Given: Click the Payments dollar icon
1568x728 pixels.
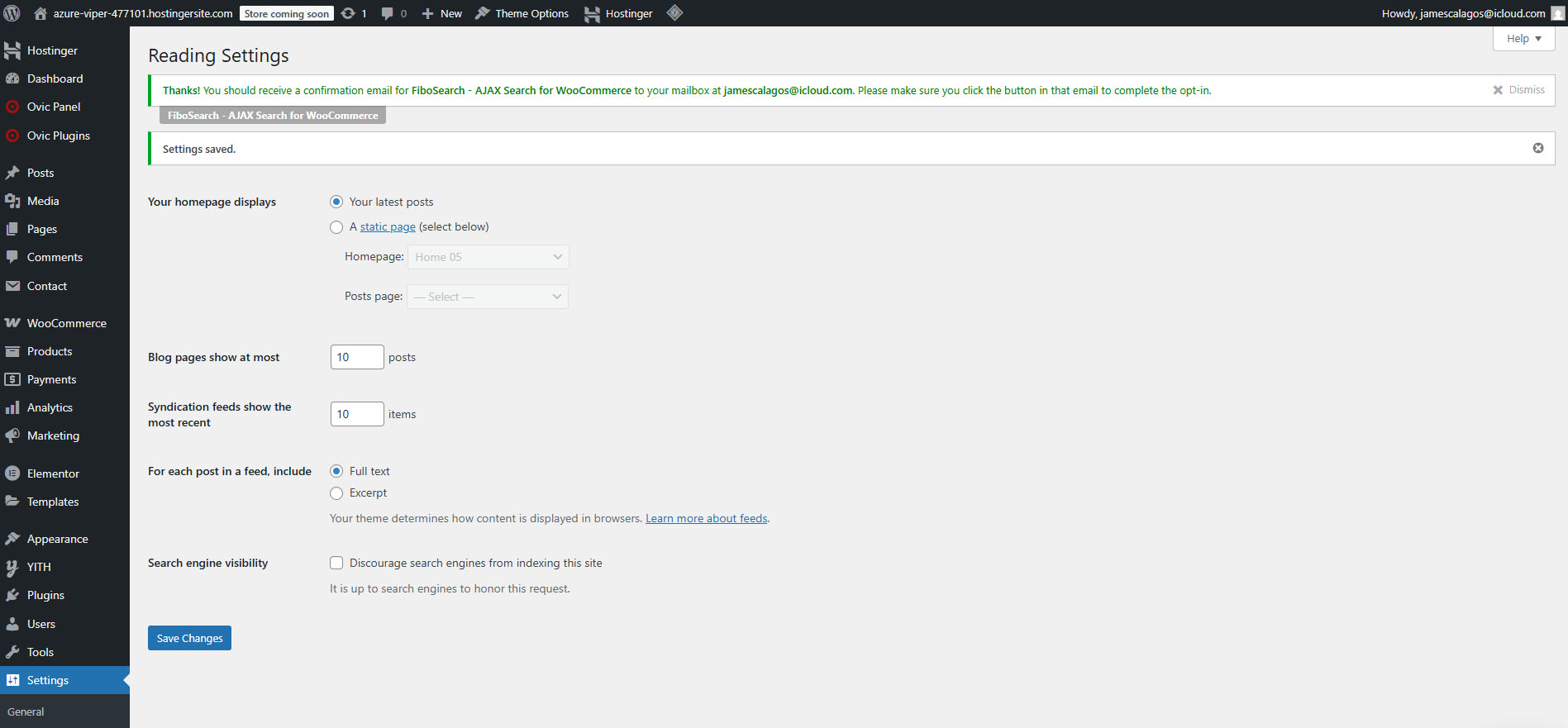Looking at the screenshot, I should tap(12, 379).
